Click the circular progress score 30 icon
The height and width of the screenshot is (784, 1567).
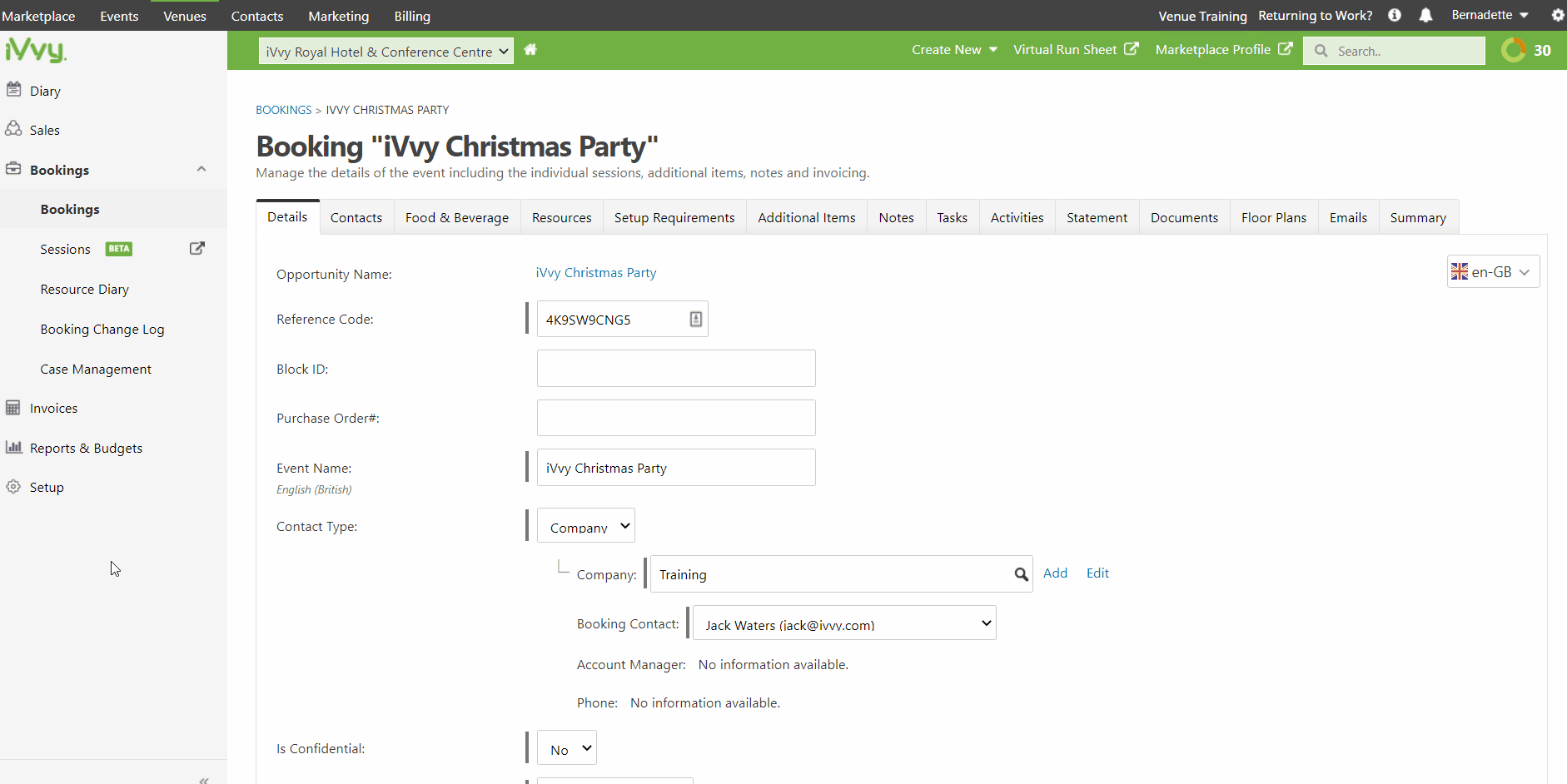pos(1514,50)
